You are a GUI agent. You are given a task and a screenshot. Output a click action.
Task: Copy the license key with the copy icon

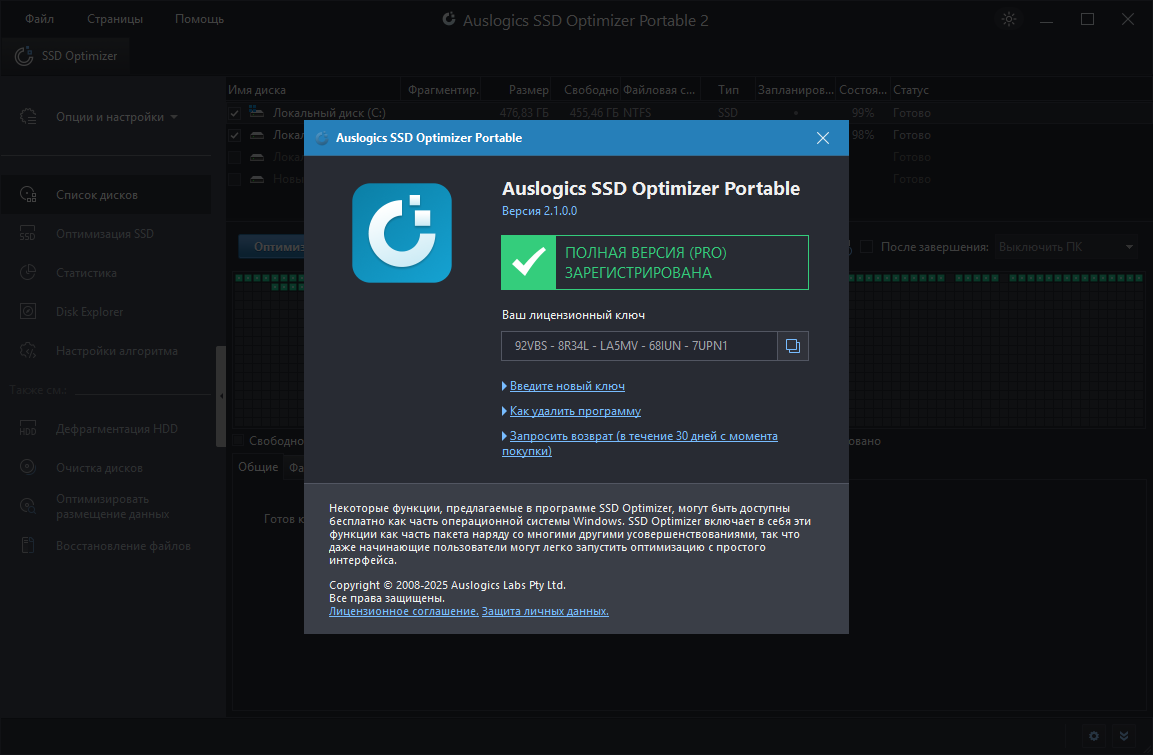(793, 346)
